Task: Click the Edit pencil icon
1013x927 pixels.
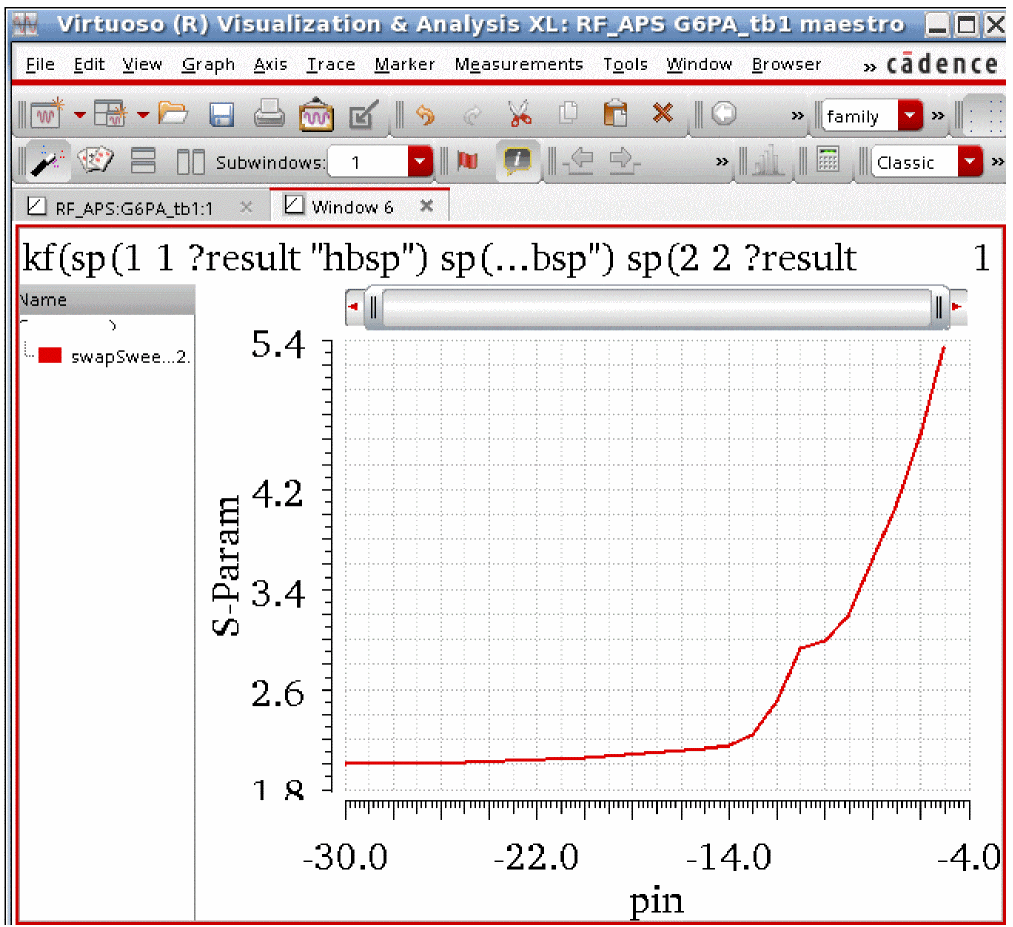Action: (362, 115)
